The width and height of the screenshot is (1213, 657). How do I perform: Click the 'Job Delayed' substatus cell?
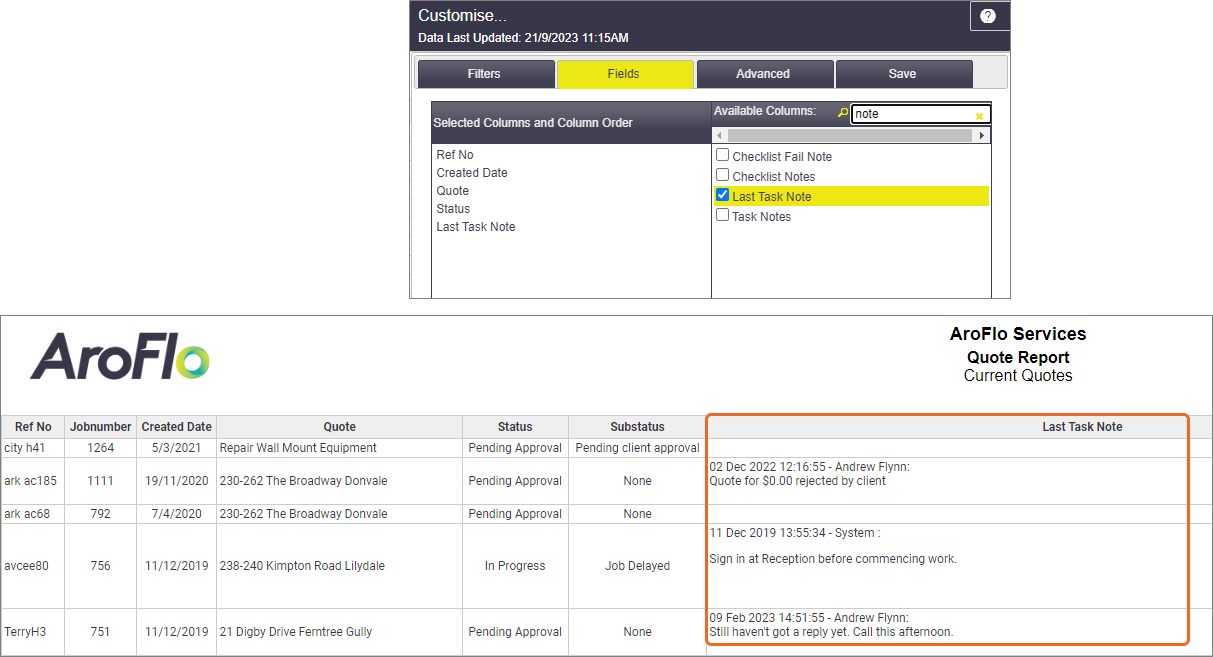point(637,566)
